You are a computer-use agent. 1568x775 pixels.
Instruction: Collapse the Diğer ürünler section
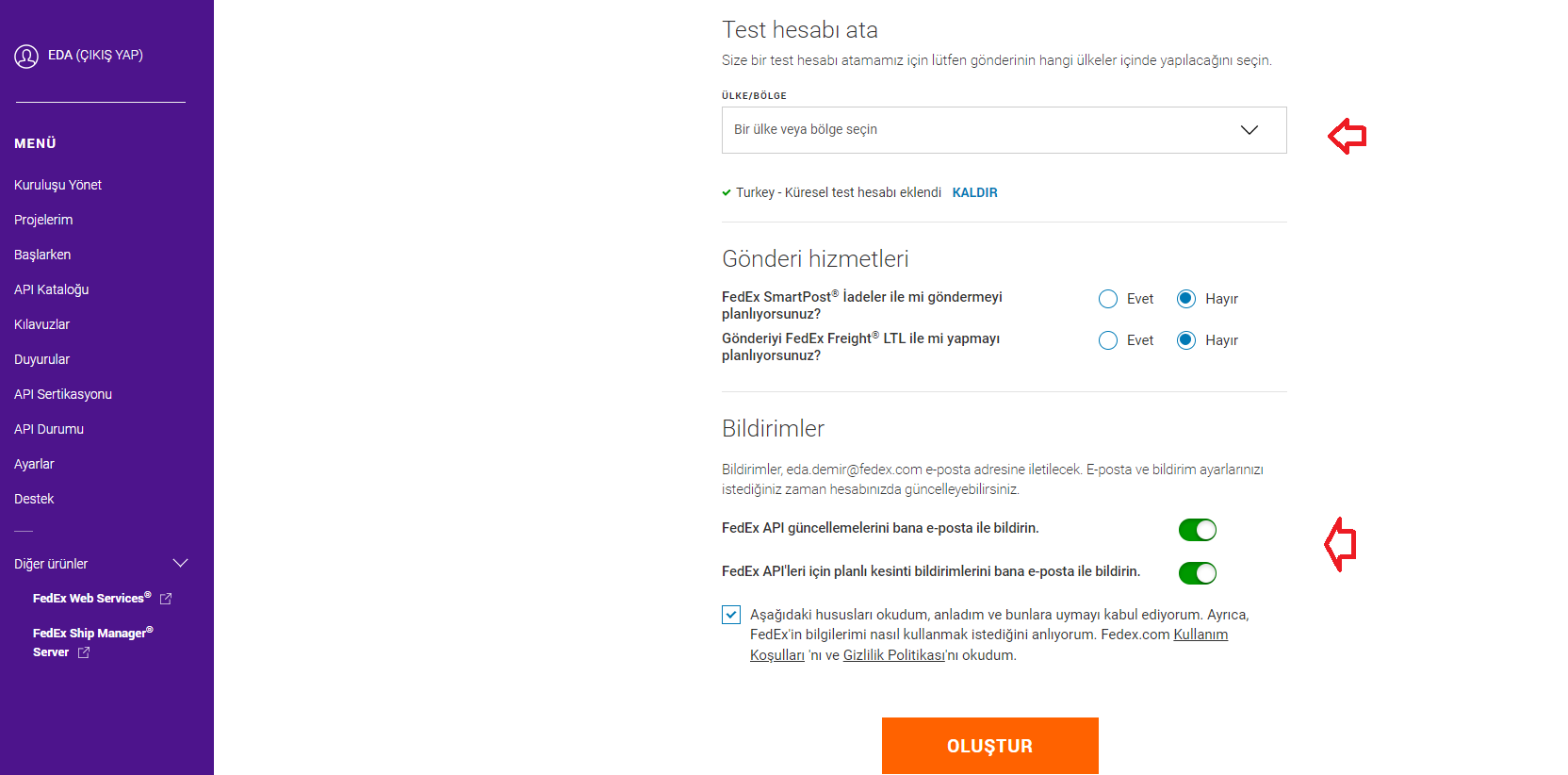point(180,564)
